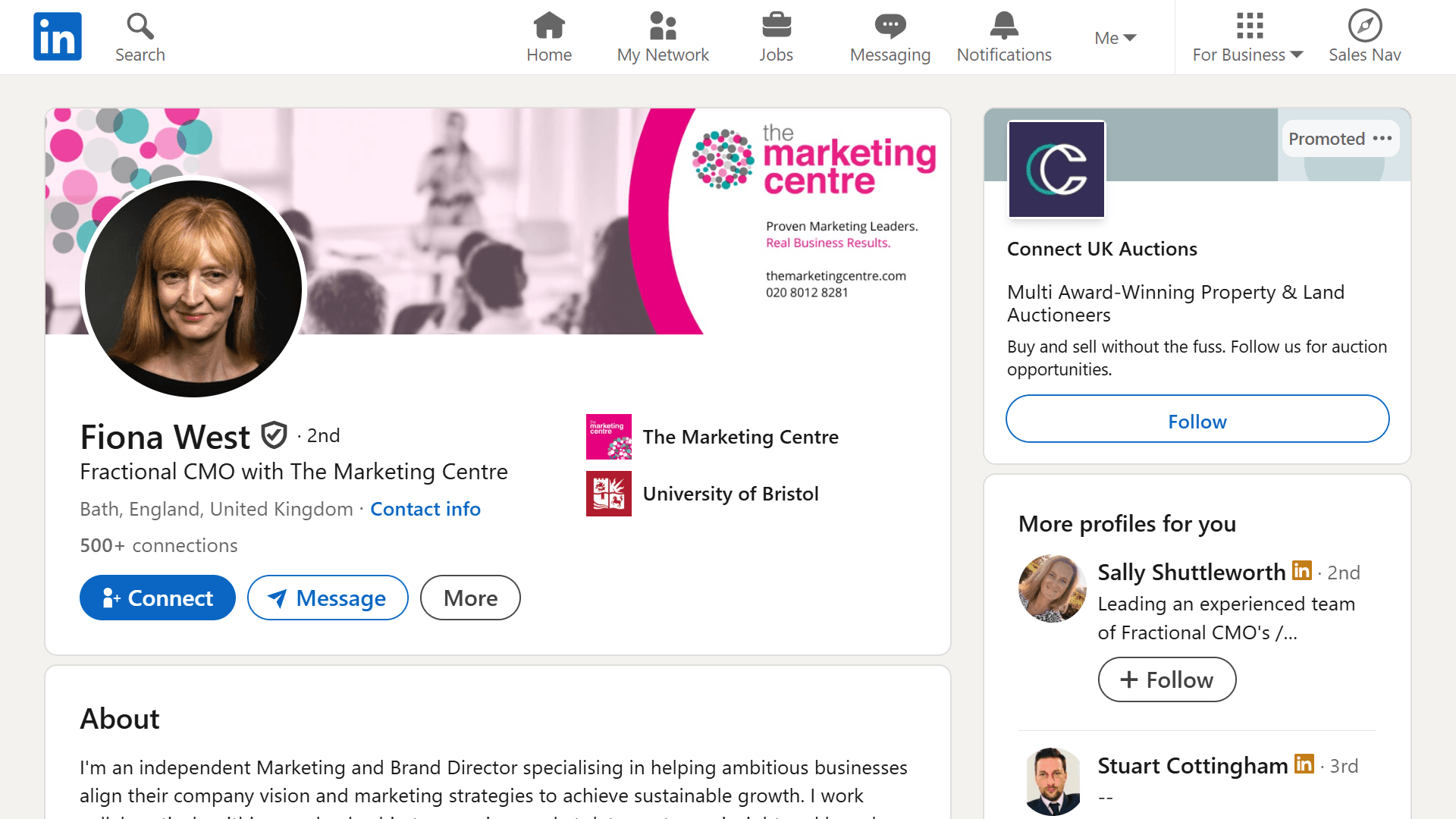
Task: View Fiona West's Contact info
Action: 425,509
